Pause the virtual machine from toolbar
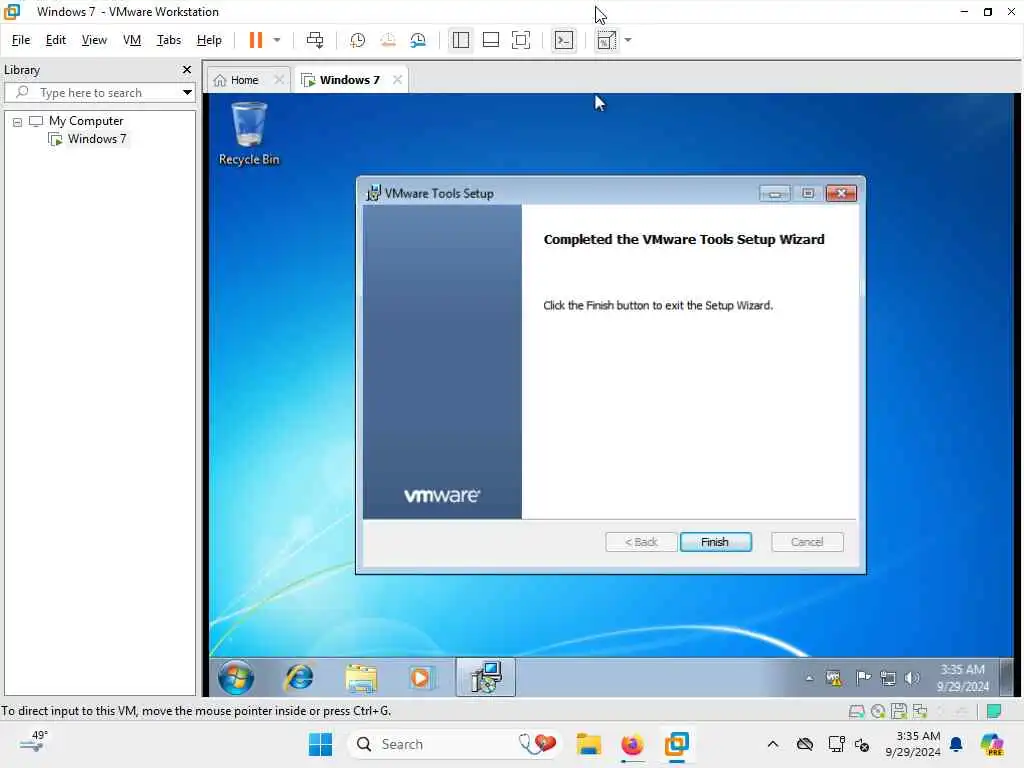 tap(255, 40)
